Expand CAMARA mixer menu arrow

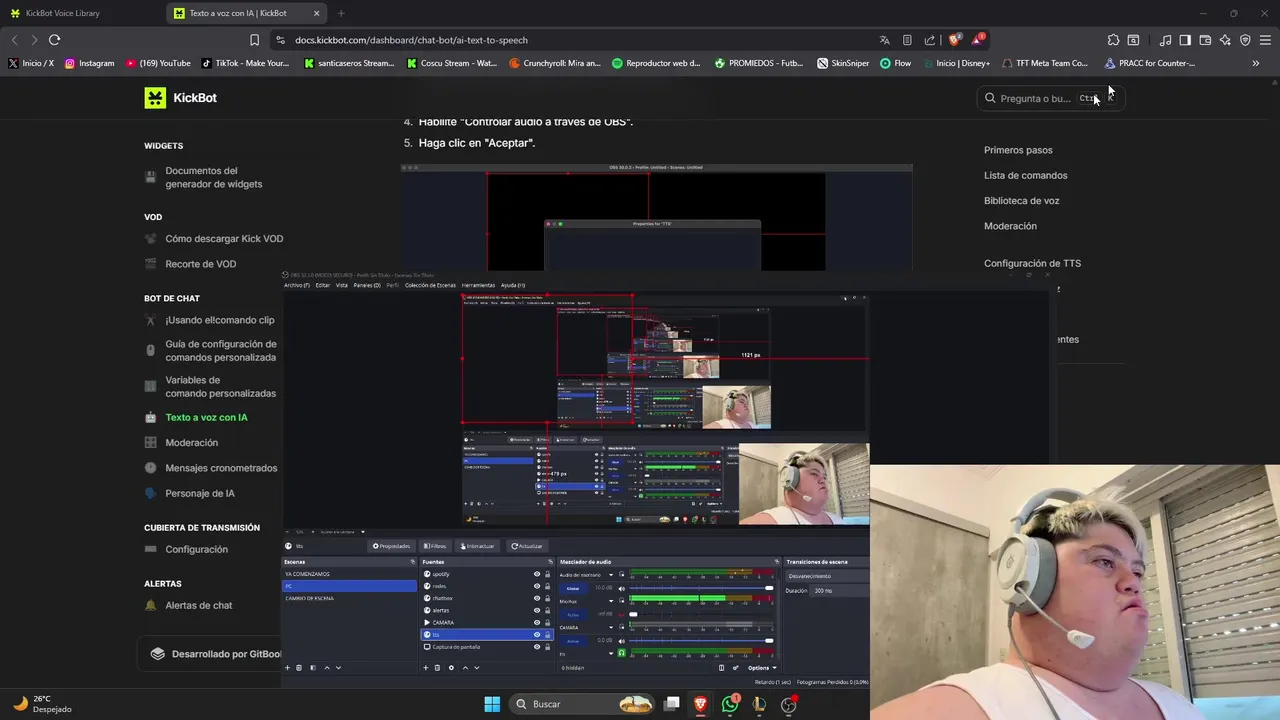(x=611, y=627)
